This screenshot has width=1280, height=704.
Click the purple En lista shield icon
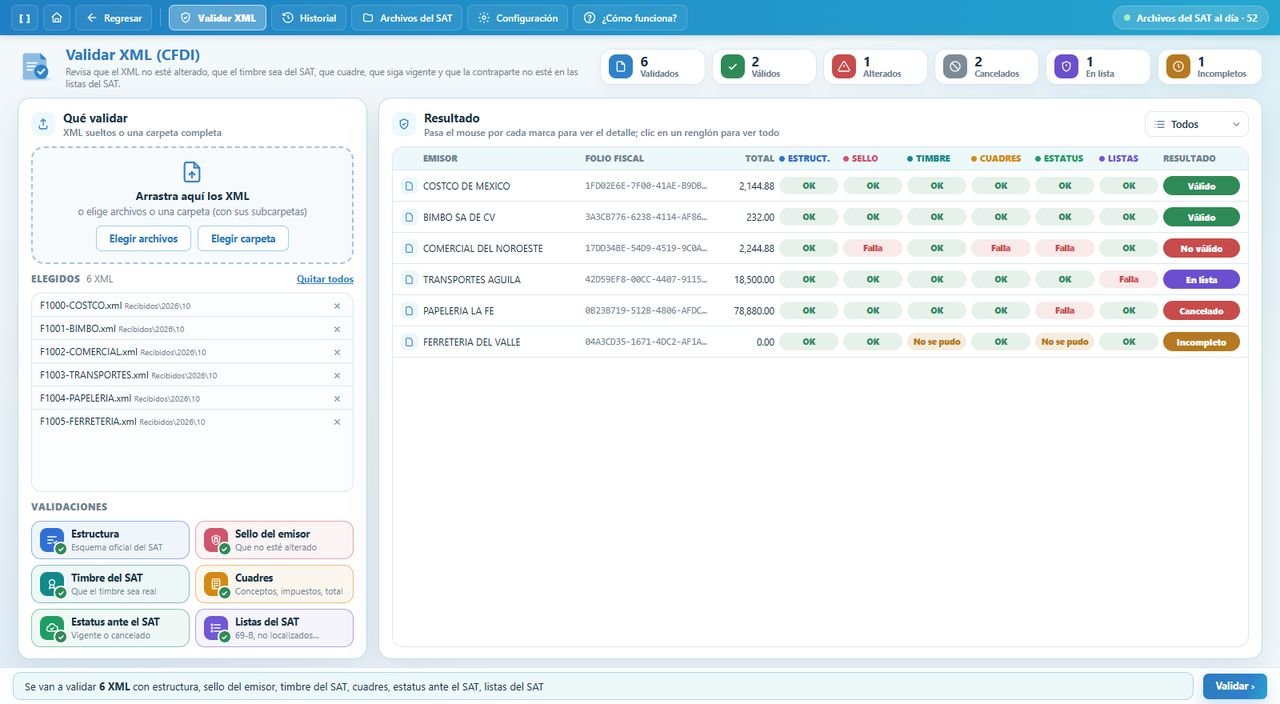[1067, 67]
